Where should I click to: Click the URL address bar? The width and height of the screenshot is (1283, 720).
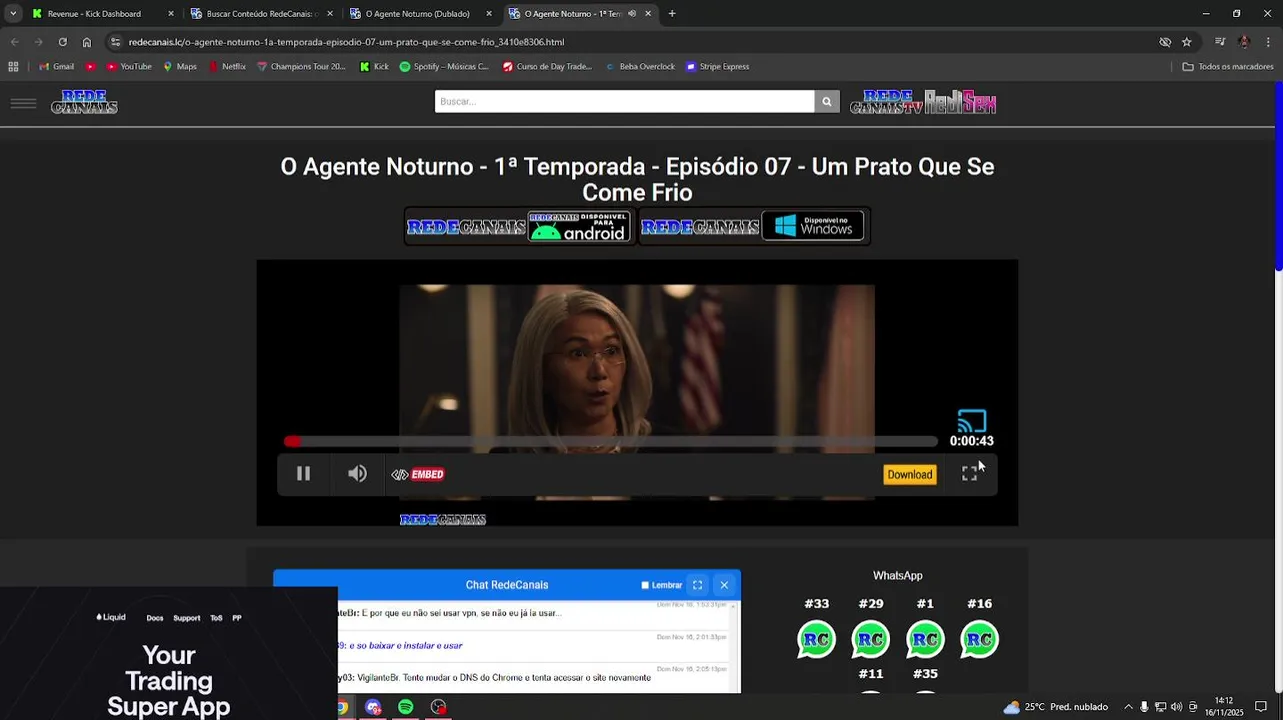pos(630,42)
